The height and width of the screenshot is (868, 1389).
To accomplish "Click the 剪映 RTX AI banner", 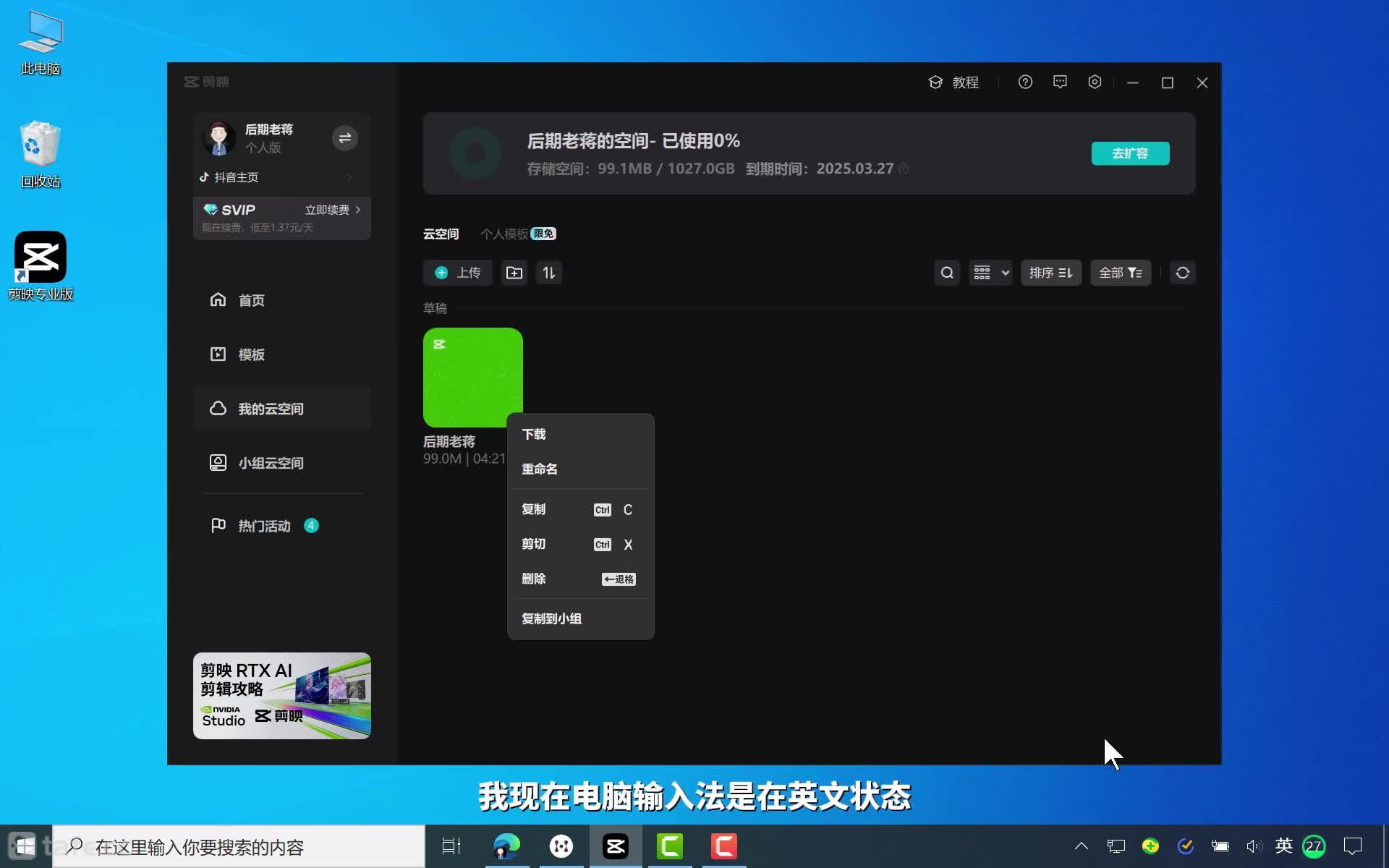I will [281, 696].
